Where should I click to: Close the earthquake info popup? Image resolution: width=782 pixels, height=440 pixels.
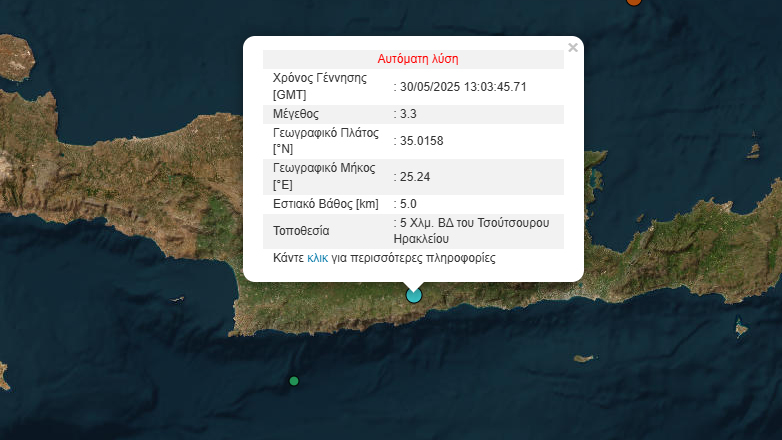(572, 48)
